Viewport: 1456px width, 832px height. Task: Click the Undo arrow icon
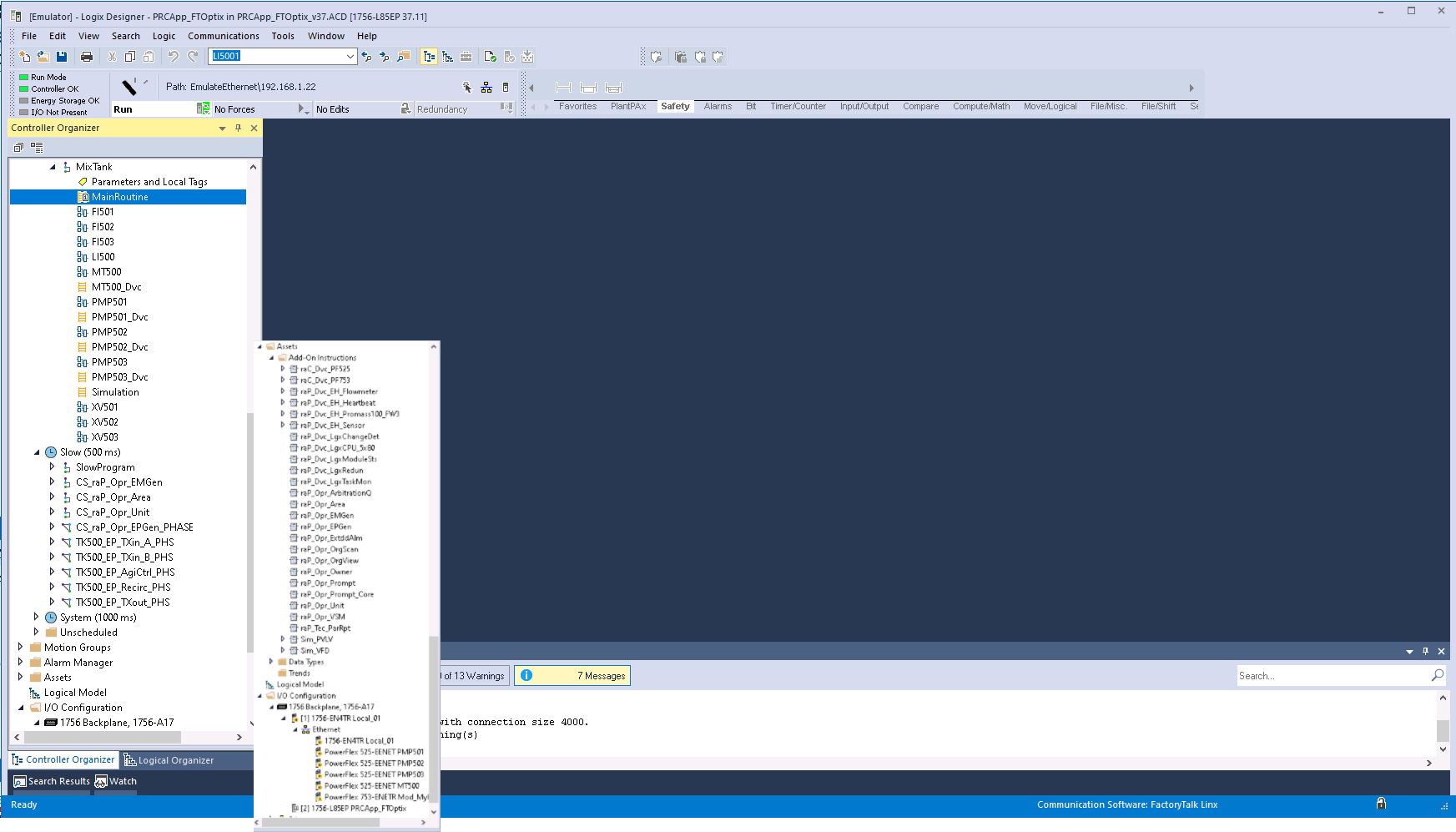(173, 57)
